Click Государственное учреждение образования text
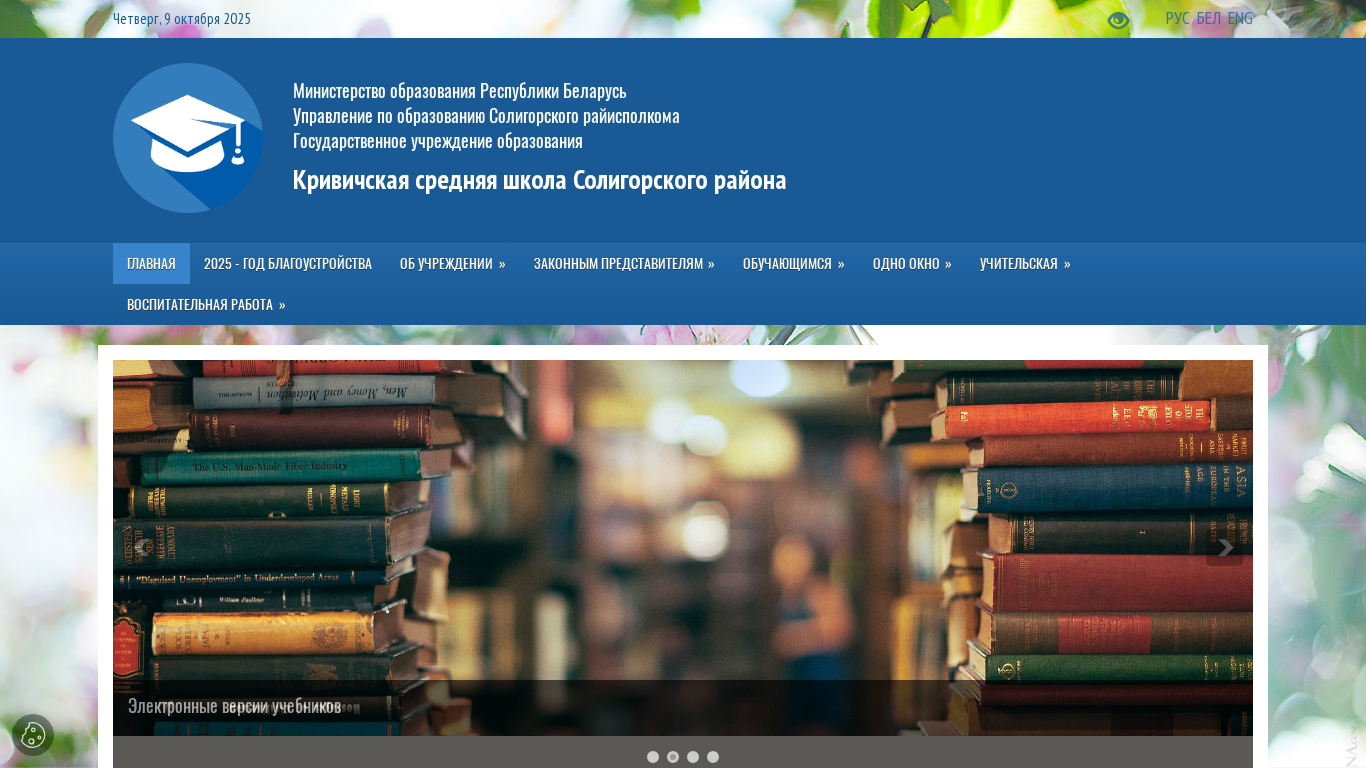 (x=438, y=141)
